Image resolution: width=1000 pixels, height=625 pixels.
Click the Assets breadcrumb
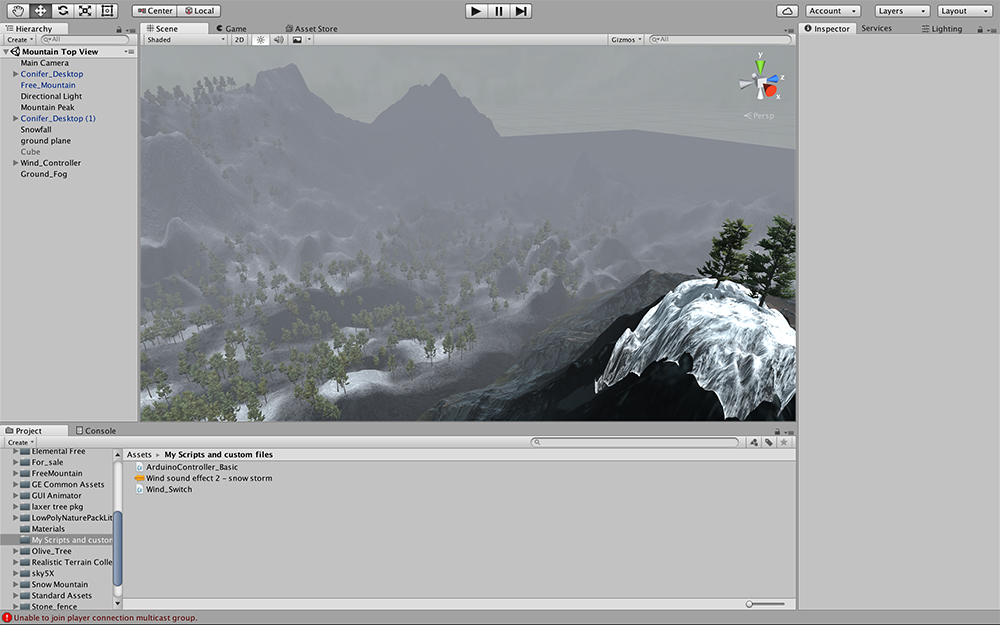coord(139,455)
